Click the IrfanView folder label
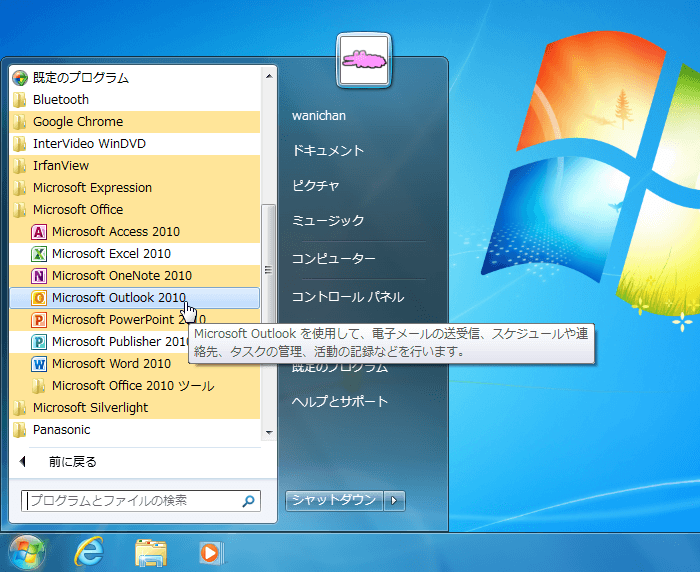This screenshot has height=572, width=700. coord(61,166)
